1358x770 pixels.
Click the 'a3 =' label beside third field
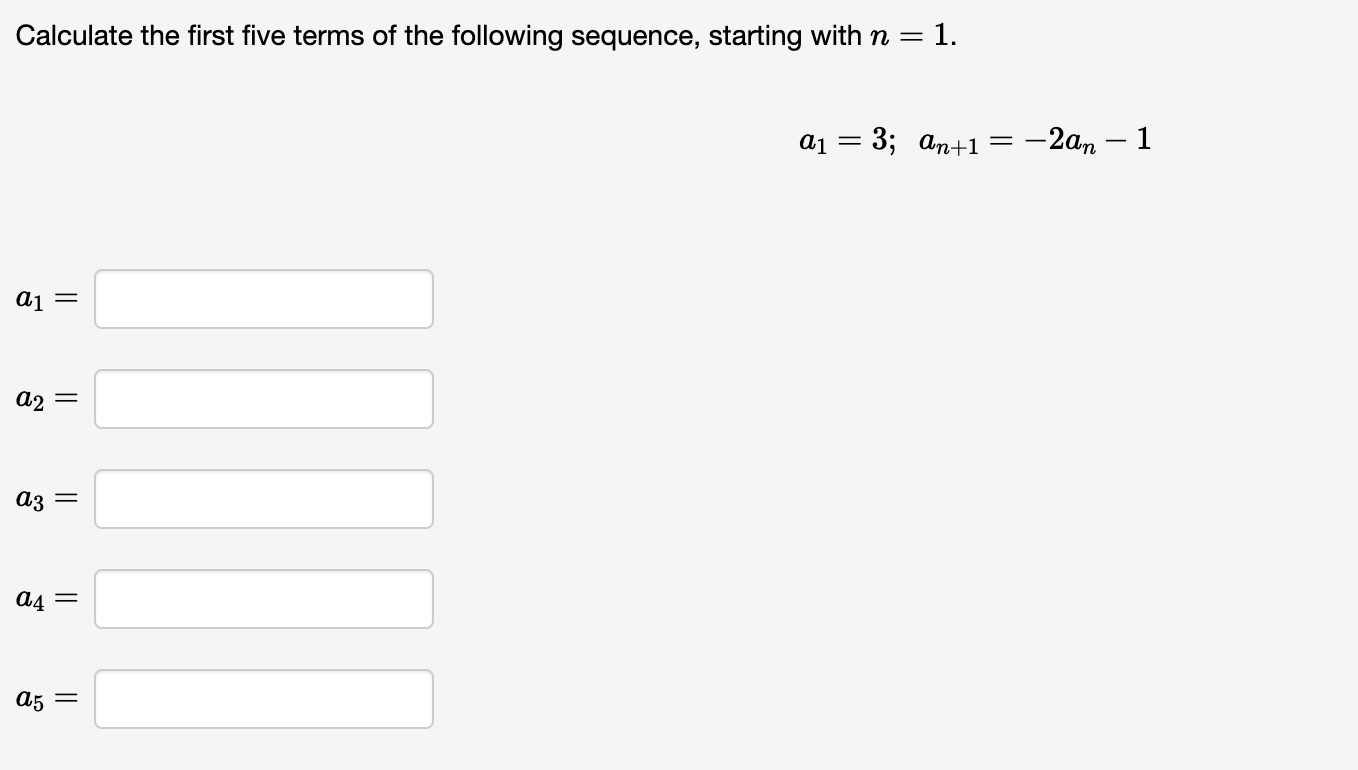click(47, 499)
